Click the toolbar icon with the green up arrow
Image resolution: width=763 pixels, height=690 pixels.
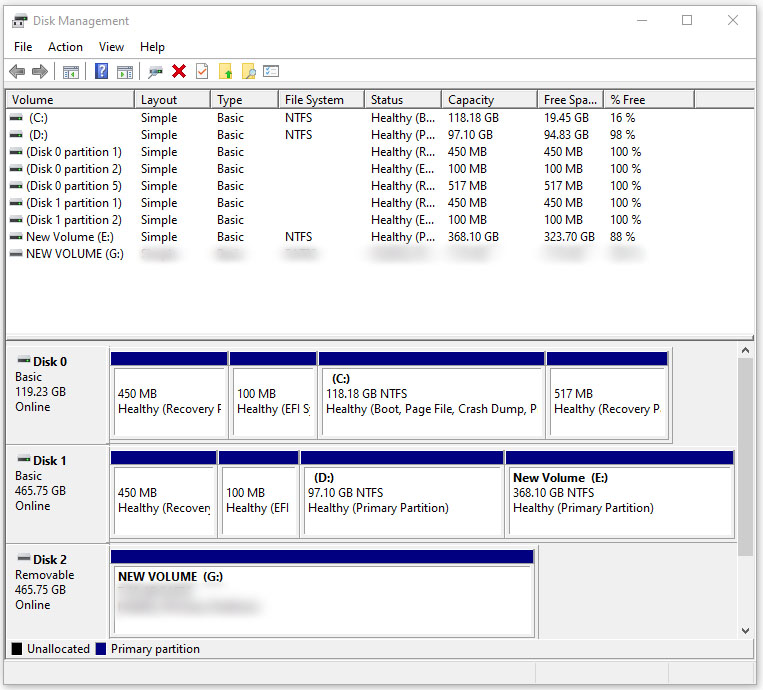tap(226, 71)
